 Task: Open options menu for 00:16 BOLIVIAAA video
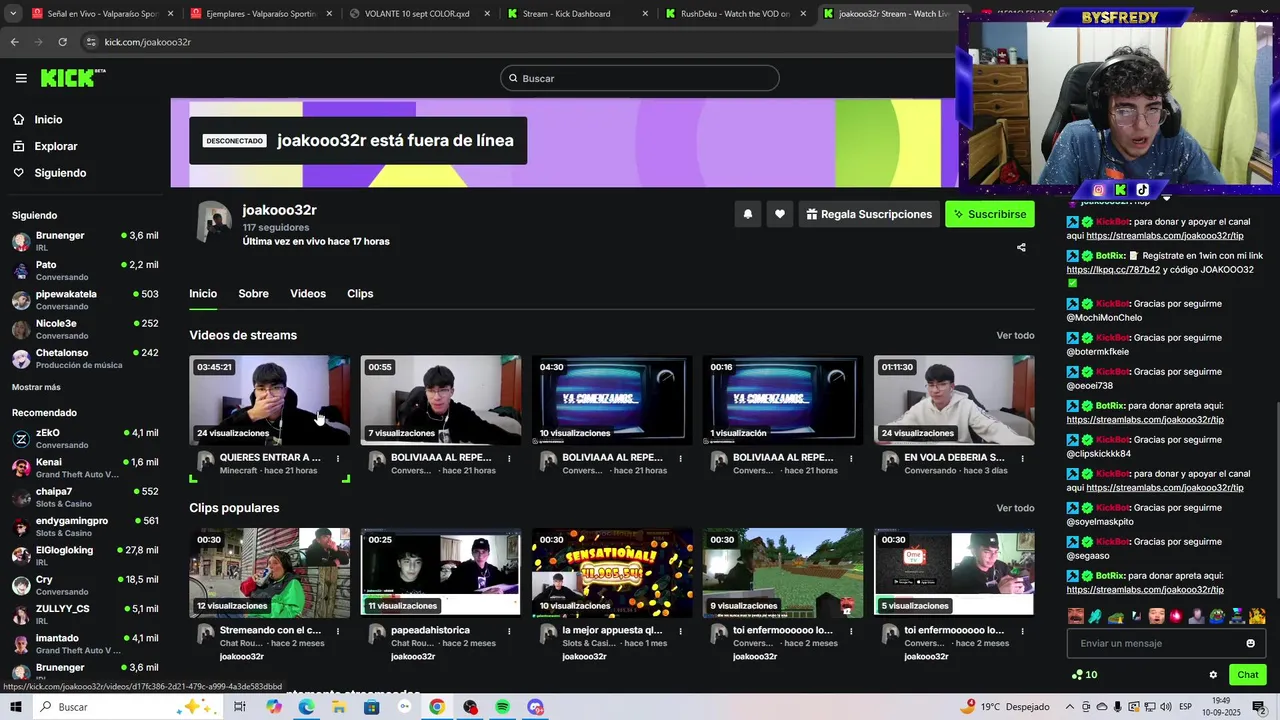[851, 458]
